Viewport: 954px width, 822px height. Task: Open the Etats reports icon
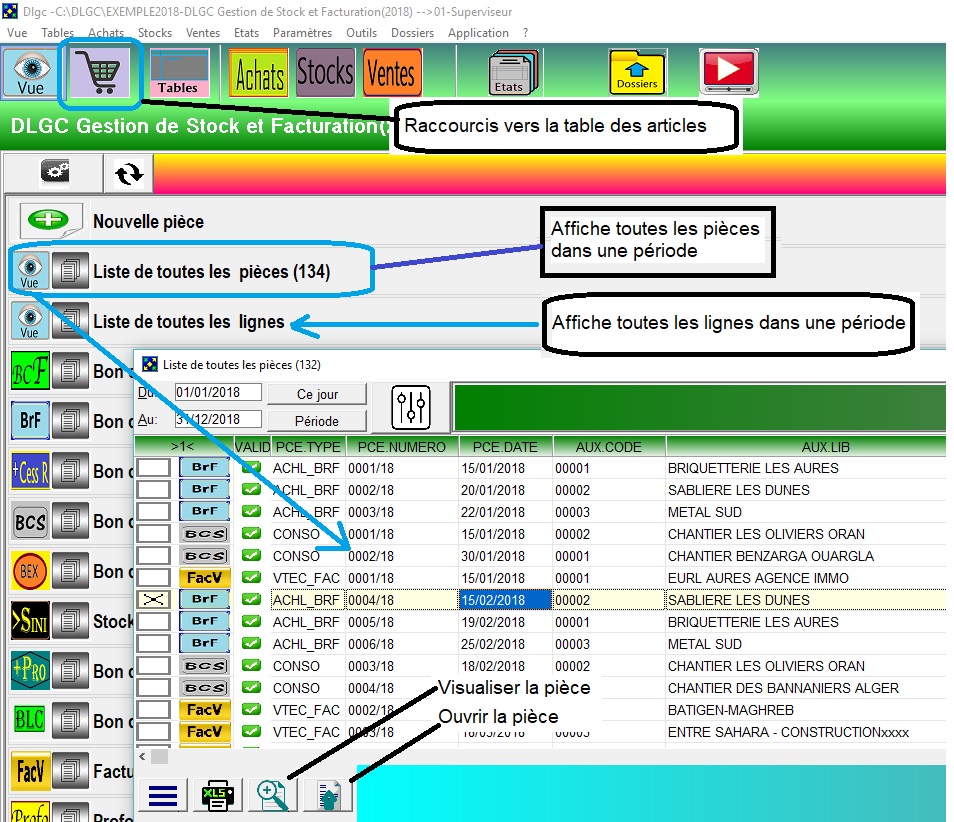point(511,74)
